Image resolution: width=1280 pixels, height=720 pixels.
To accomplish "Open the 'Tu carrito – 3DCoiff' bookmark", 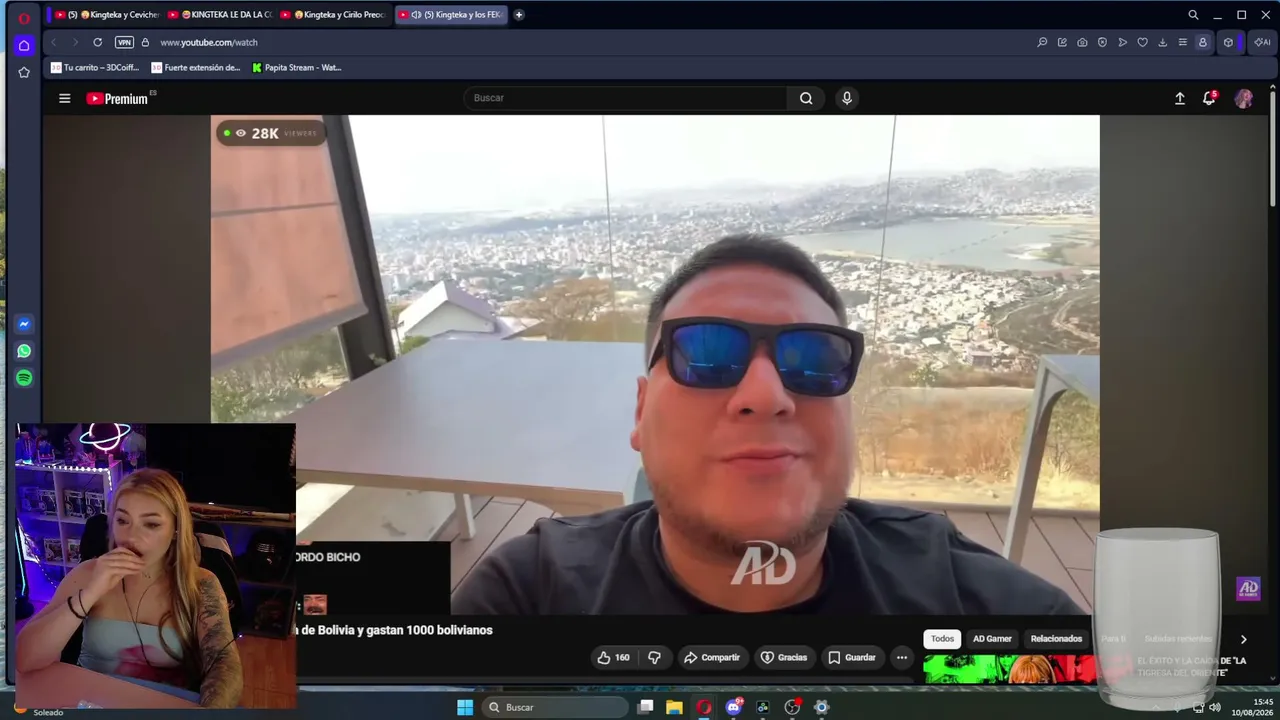I will coord(95,68).
